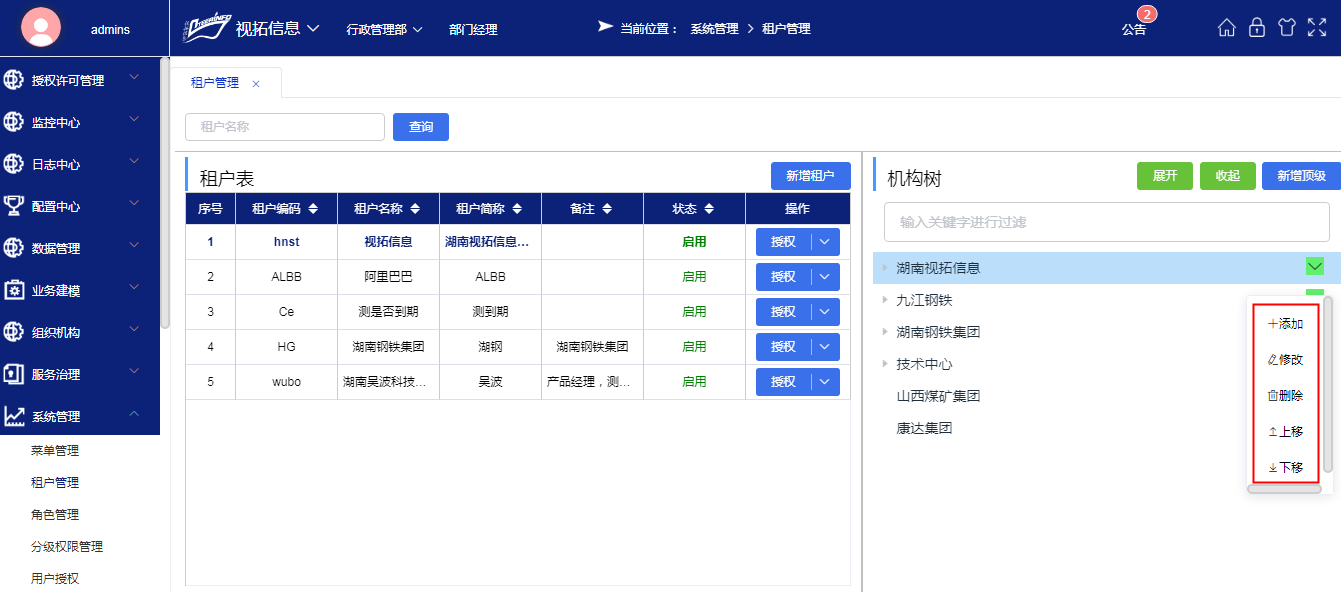Click the 组织机构 globe icon
1341x592 pixels.
tap(14, 332)
